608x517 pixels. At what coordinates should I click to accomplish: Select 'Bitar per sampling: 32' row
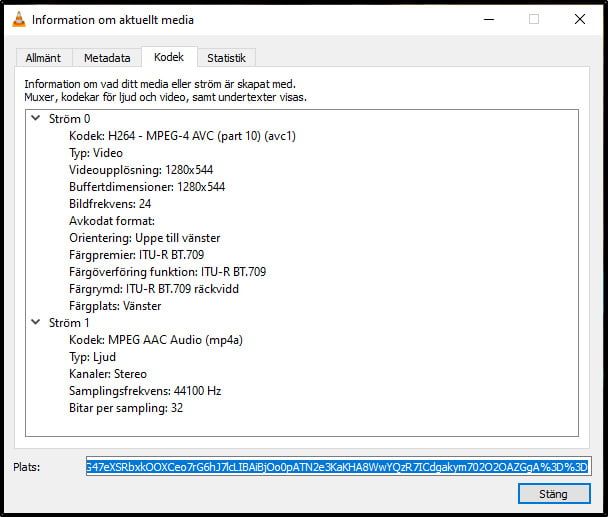[126, 408]
